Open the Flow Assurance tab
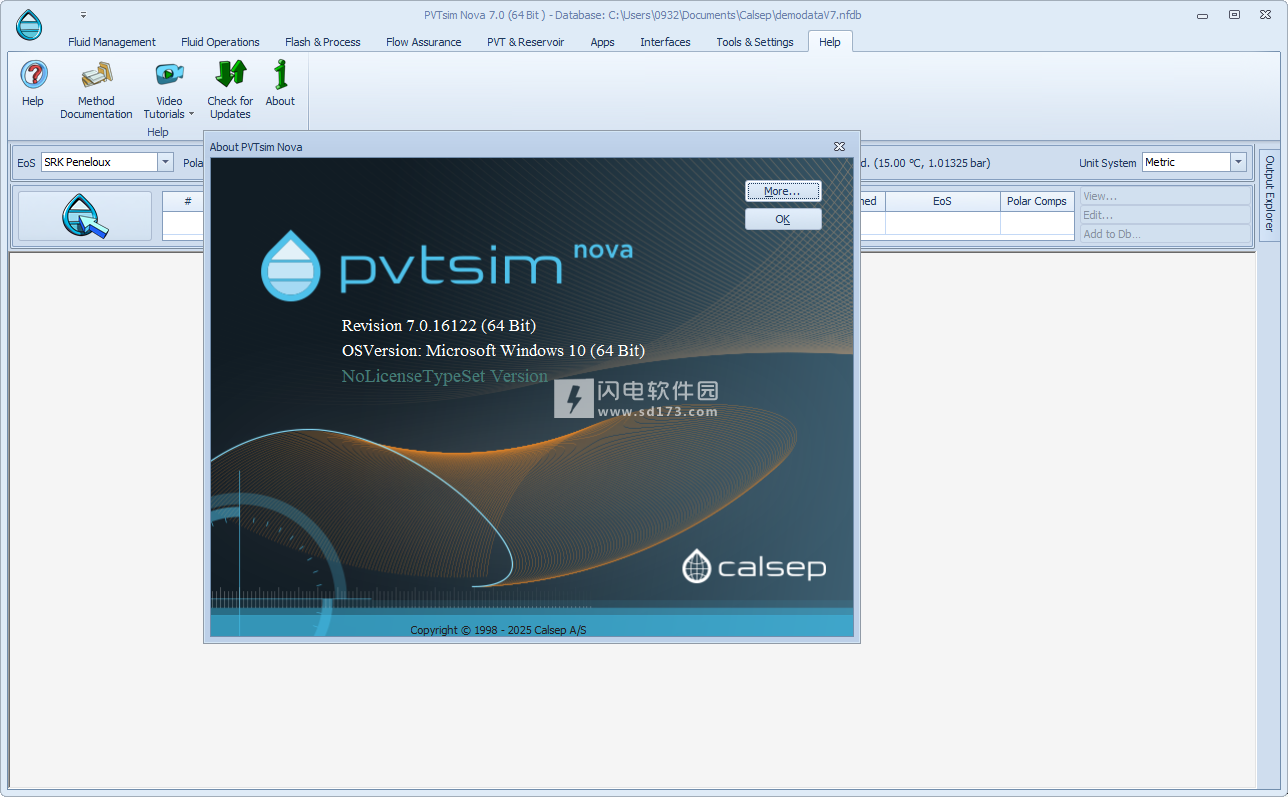The width and height of the screenshot is (1288, 797). [424, 42]
